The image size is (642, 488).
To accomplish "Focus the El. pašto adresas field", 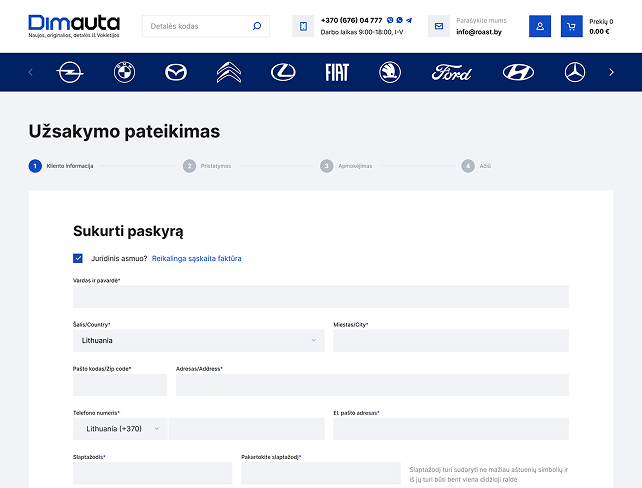I will pyautogui.click(x=451, y=429).
